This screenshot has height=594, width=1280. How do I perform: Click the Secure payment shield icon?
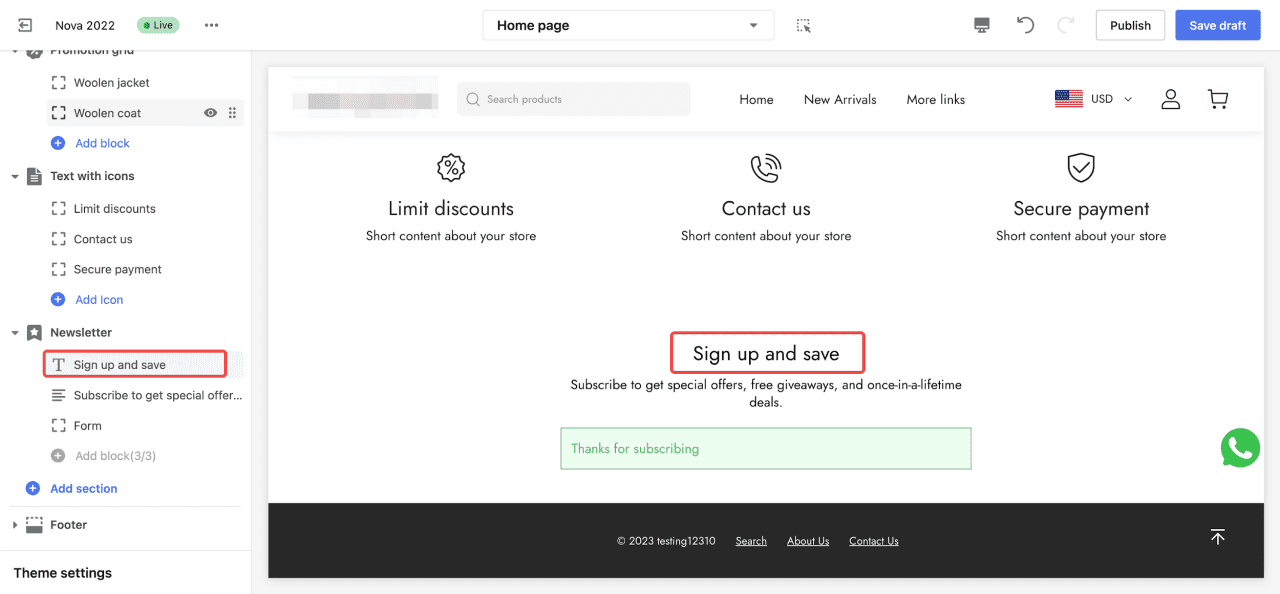pos(1081,167)
